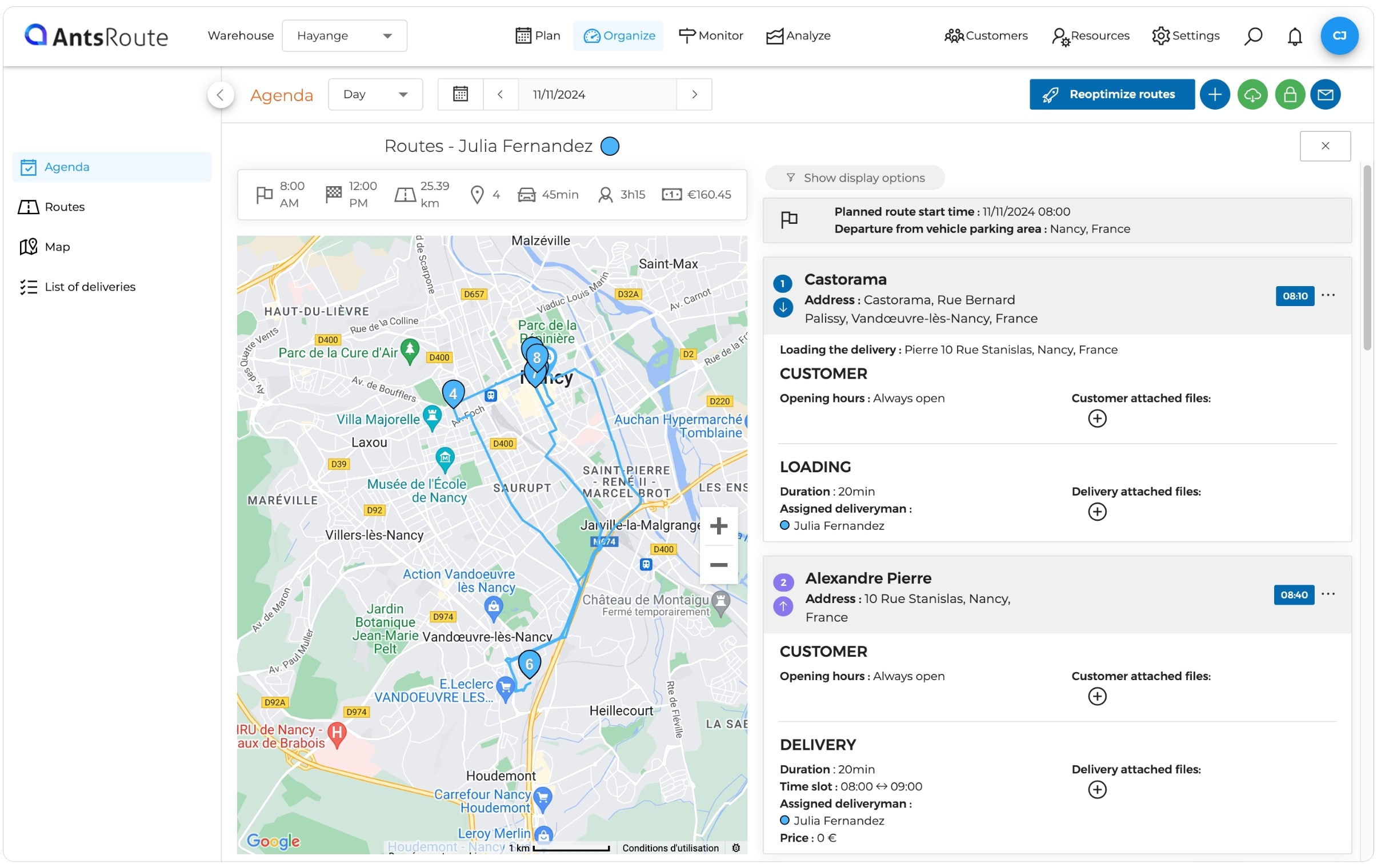Click the right panel vertical scrollbar
1377x868 pixels.
1367,257
